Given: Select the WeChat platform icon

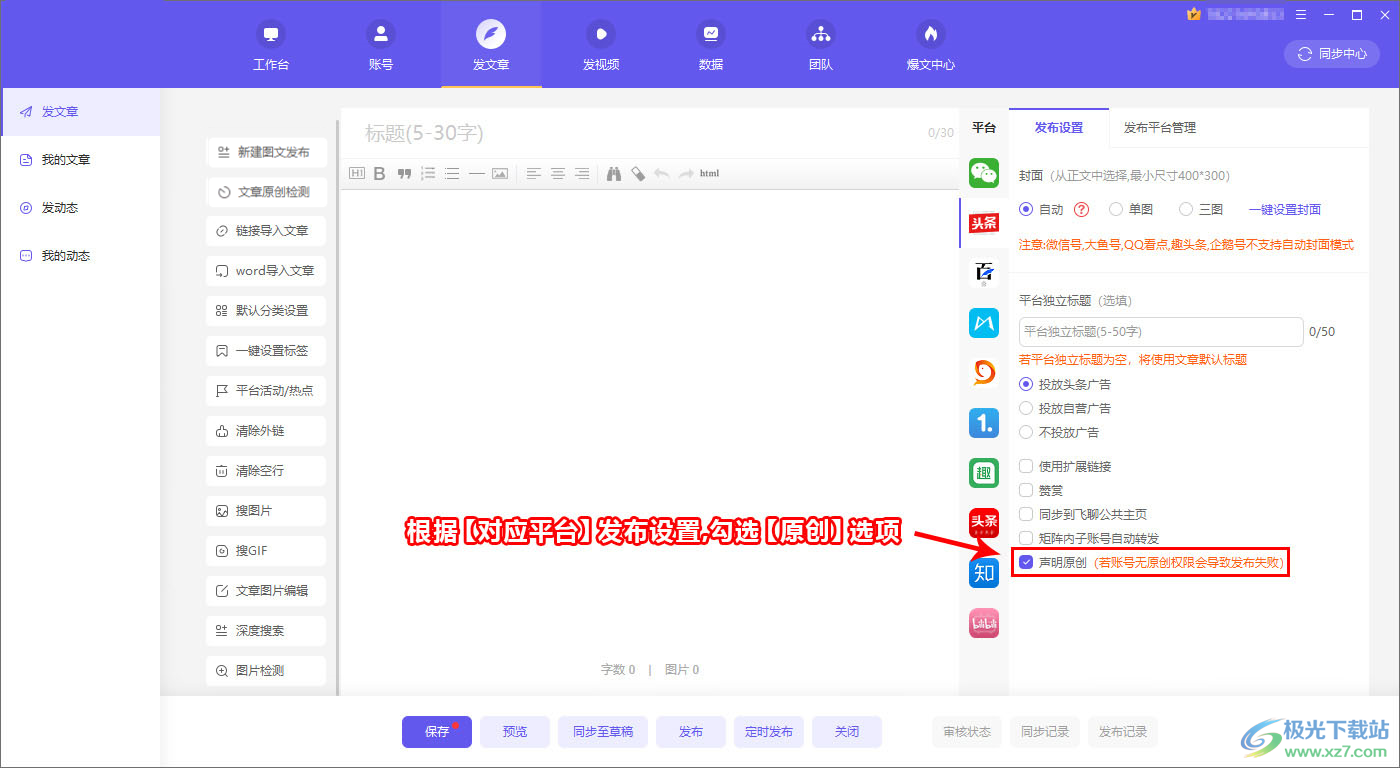Looking at the screenshot, I should (x=984, y=173).
